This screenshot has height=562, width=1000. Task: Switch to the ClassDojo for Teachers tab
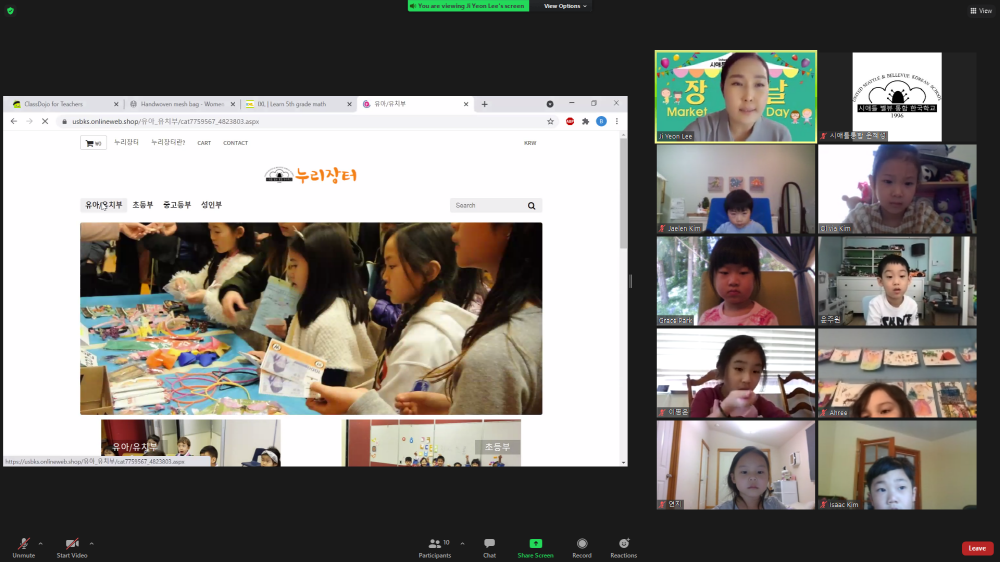tap(60, 104)
